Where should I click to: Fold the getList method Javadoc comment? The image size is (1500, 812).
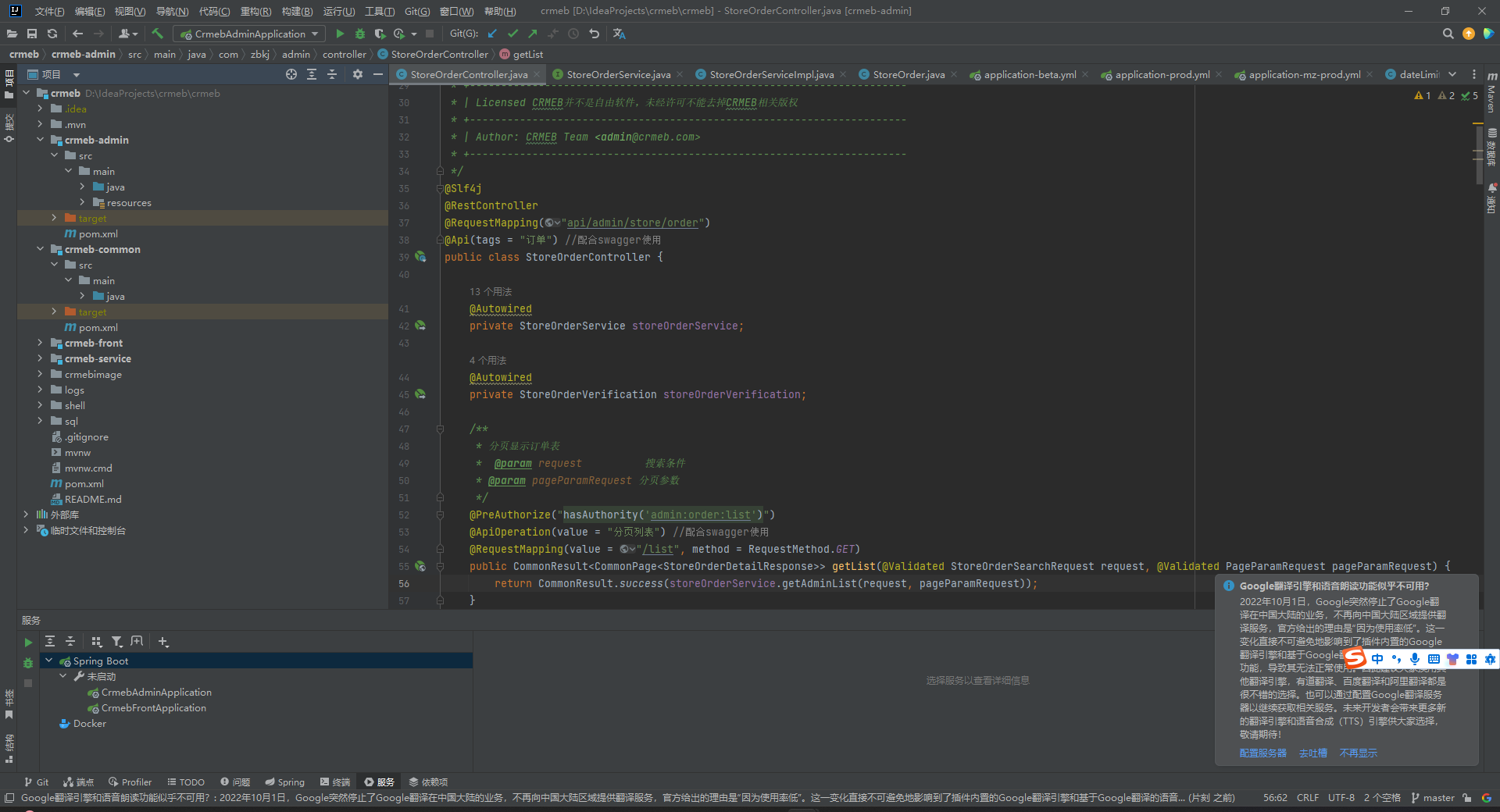(440, 429)
